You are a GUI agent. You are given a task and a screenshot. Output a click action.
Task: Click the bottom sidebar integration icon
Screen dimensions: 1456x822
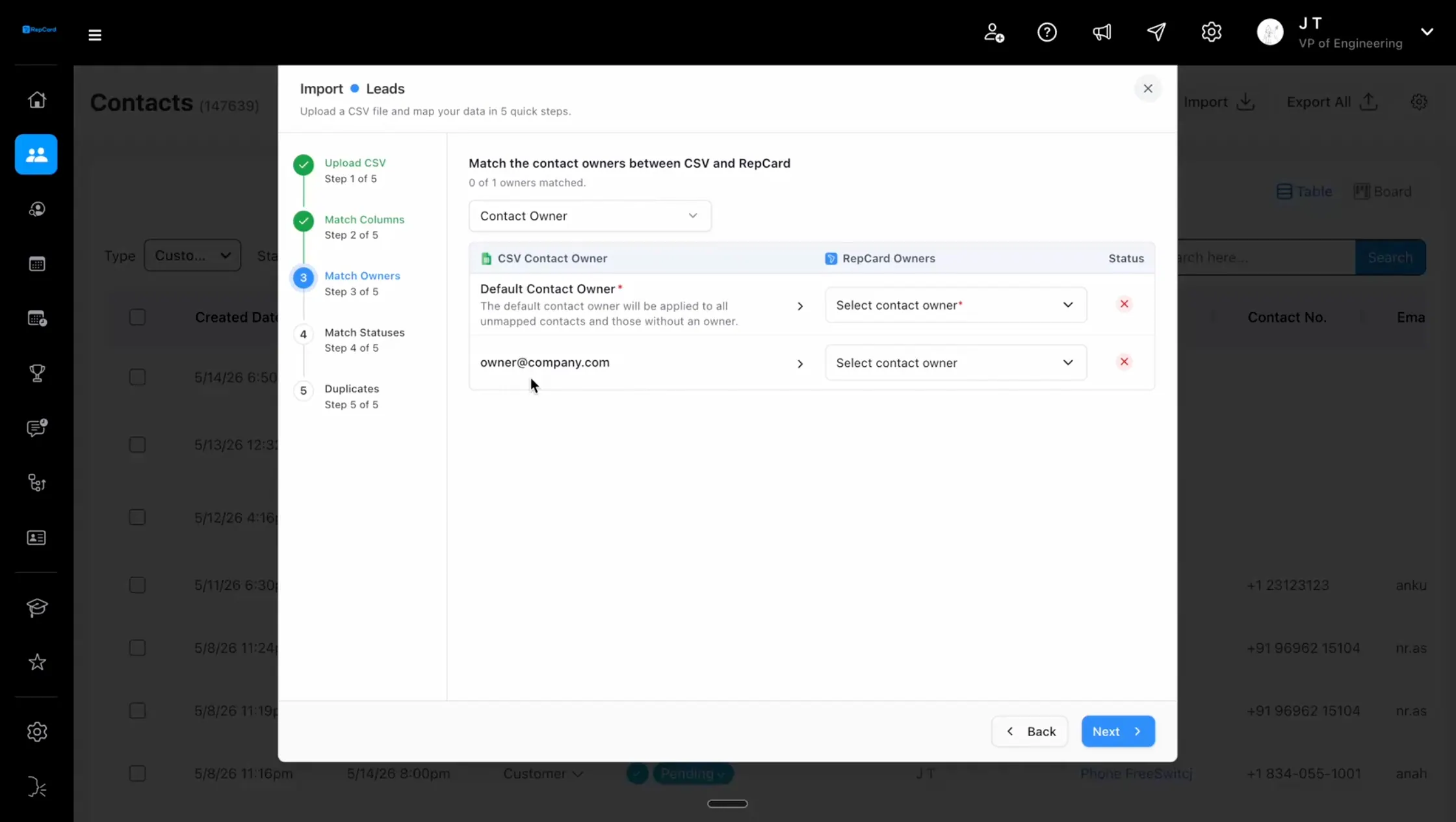click(37, 787)
